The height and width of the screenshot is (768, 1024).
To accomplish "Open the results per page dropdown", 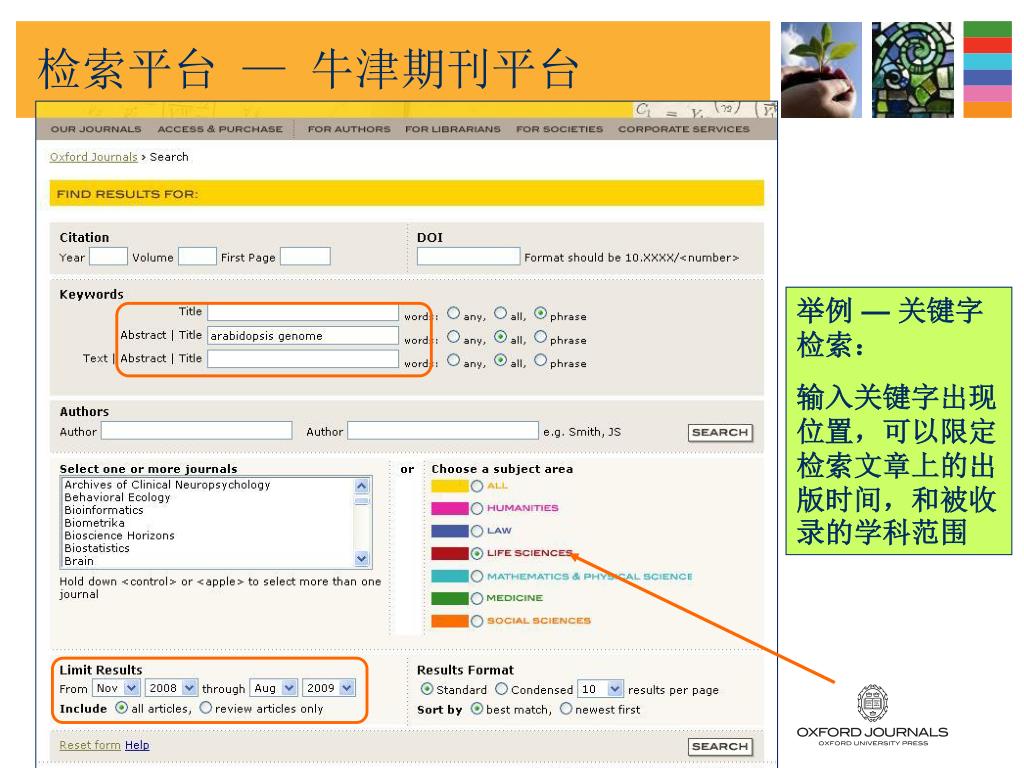I will [x=601, y=689].
